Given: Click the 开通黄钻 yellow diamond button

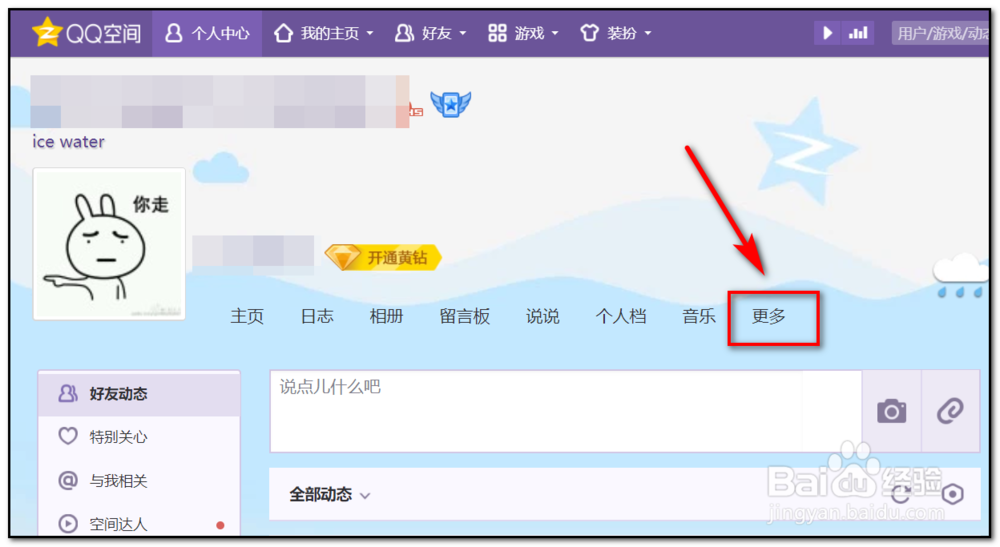Looking at the screenshot, I should point(383,258).
